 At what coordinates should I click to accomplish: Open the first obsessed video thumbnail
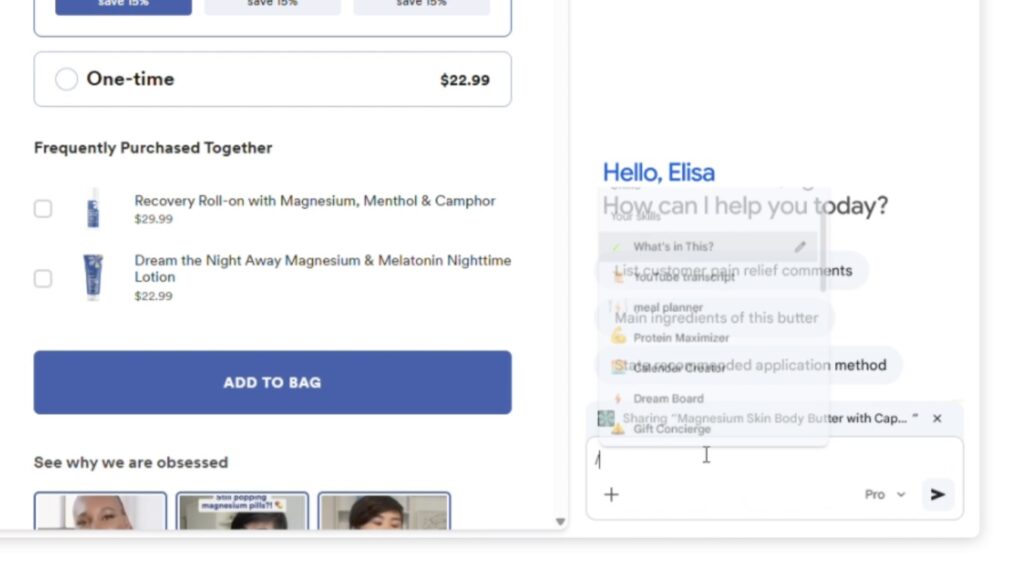coord(101,511)
